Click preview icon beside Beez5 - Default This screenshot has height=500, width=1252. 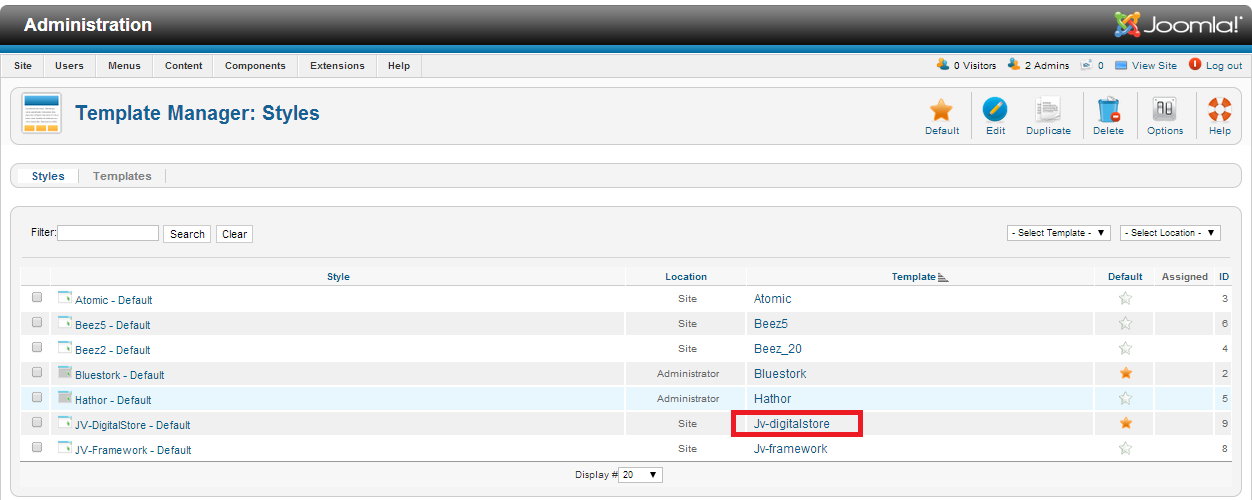(x=65, y=322)
